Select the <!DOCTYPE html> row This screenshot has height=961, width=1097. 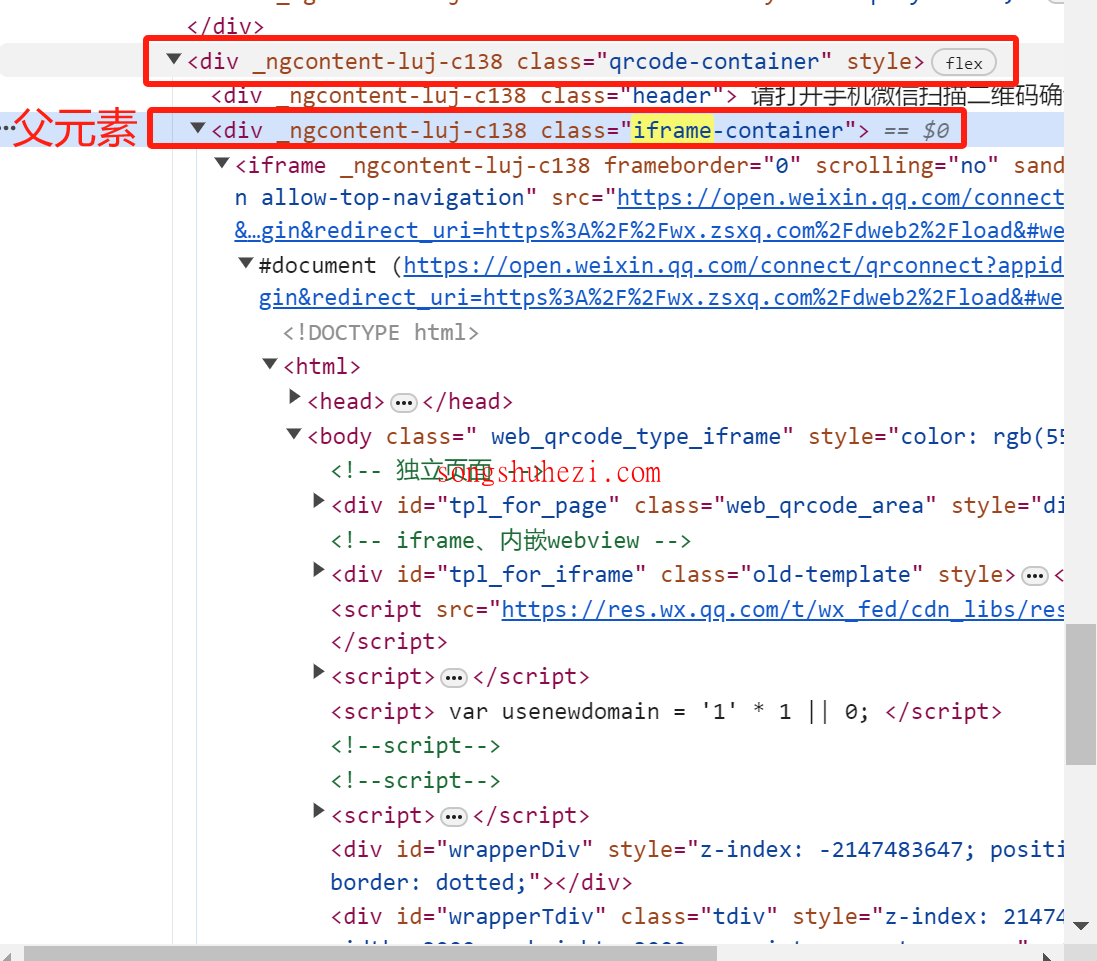[x=381, y=333]
